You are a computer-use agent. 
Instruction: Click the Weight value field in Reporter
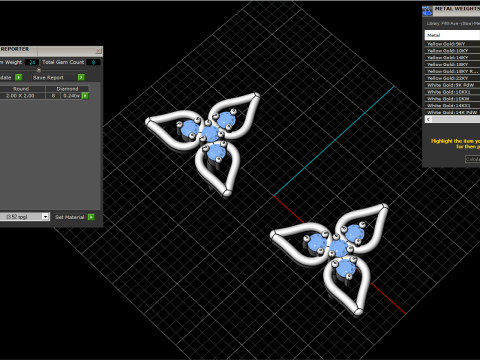click(x=32, y=62)
